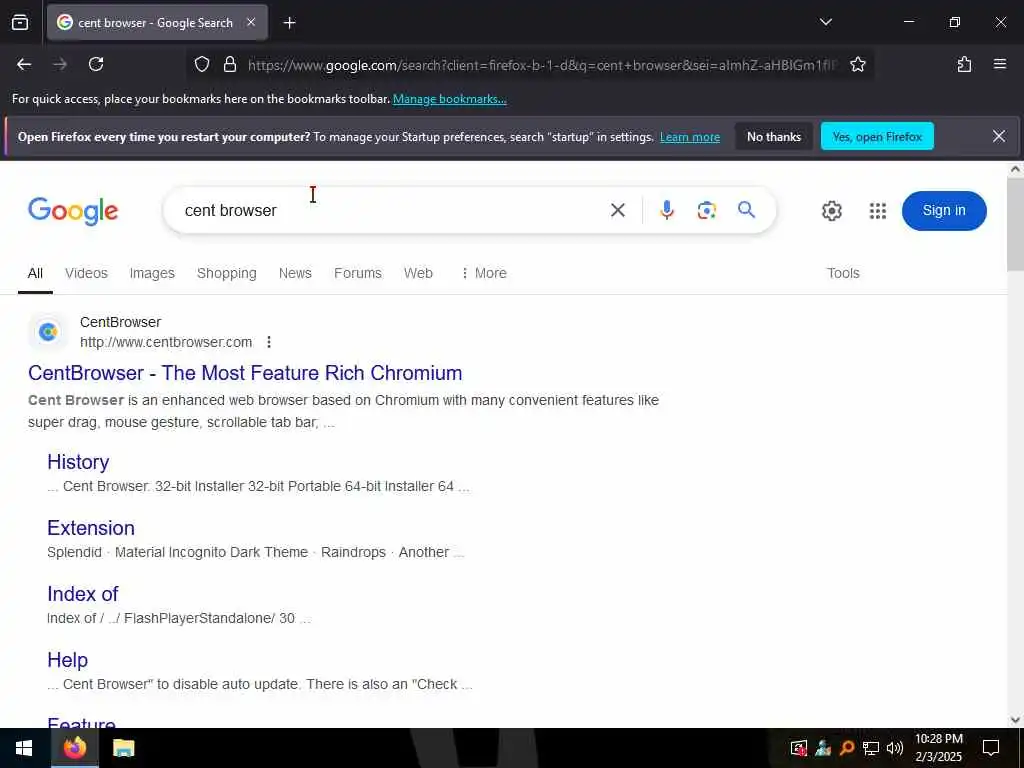Open the Firefox View icon in tab strip
Screen dimensions: 1024x768
[20, 23]
